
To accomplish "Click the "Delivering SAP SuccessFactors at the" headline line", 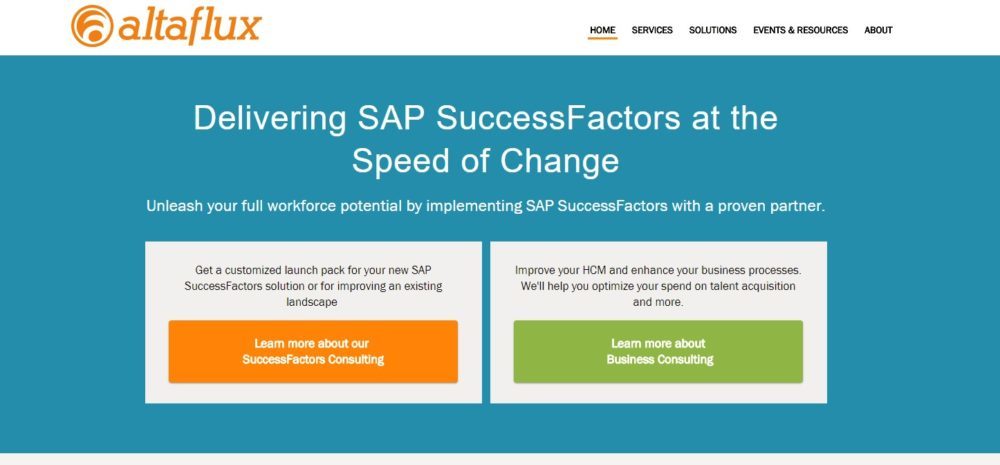I will coord(485,118).
